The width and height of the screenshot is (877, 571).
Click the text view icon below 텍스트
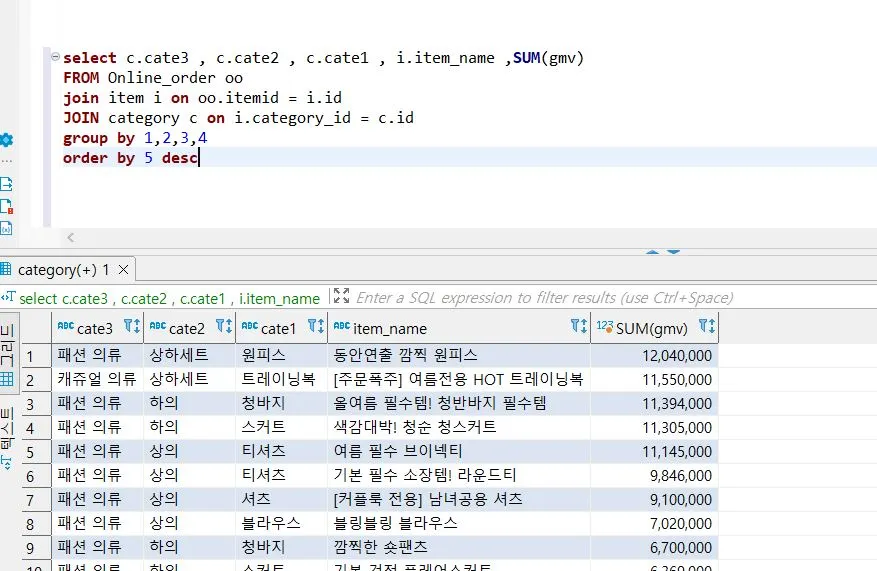point(7,463)
